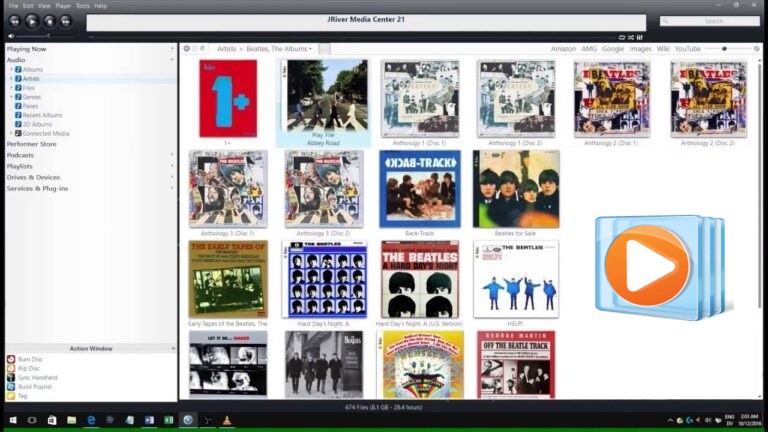Select the red '1+' album cover
This screenshot has height=432, width=768.
(x=228, y=98)
